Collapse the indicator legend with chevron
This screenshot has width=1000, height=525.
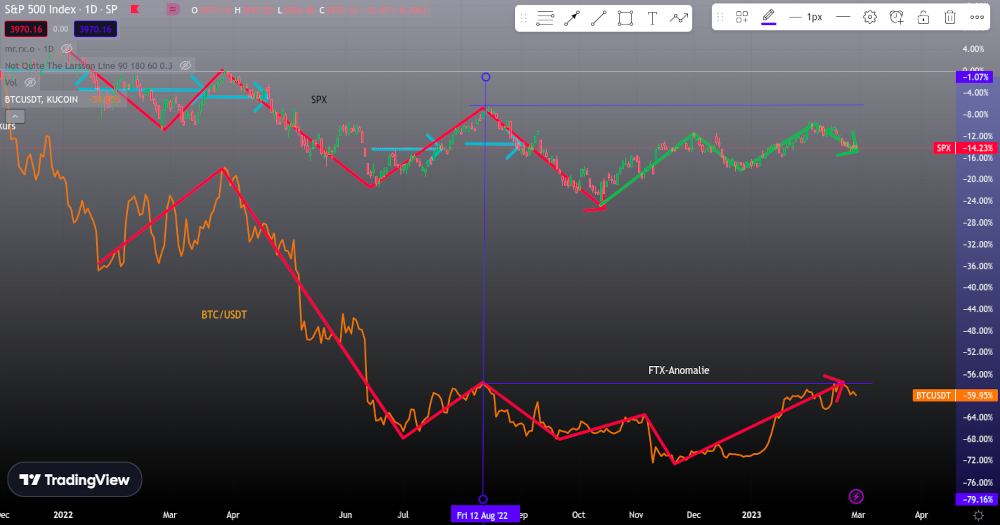point(15,116)
